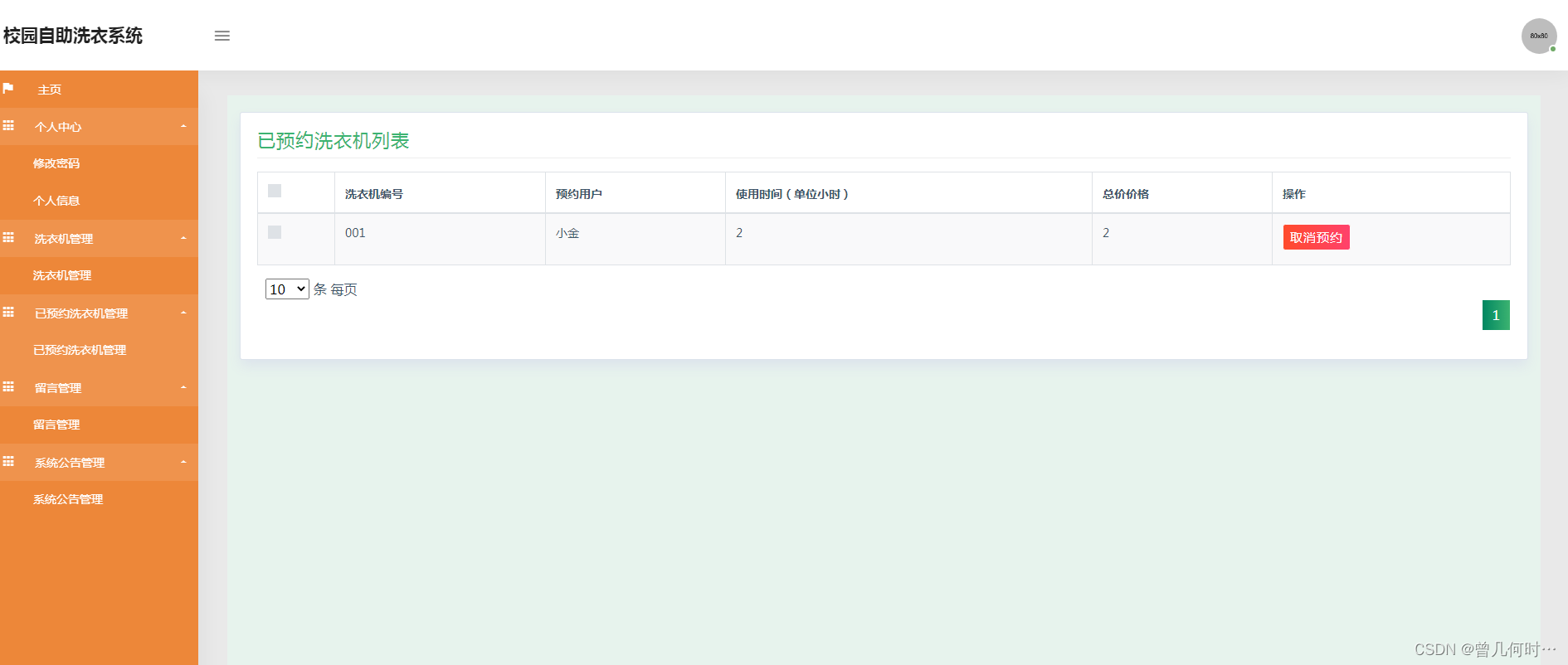Open 已预约洗衣机管理 submenu item

tap(99, 350)
